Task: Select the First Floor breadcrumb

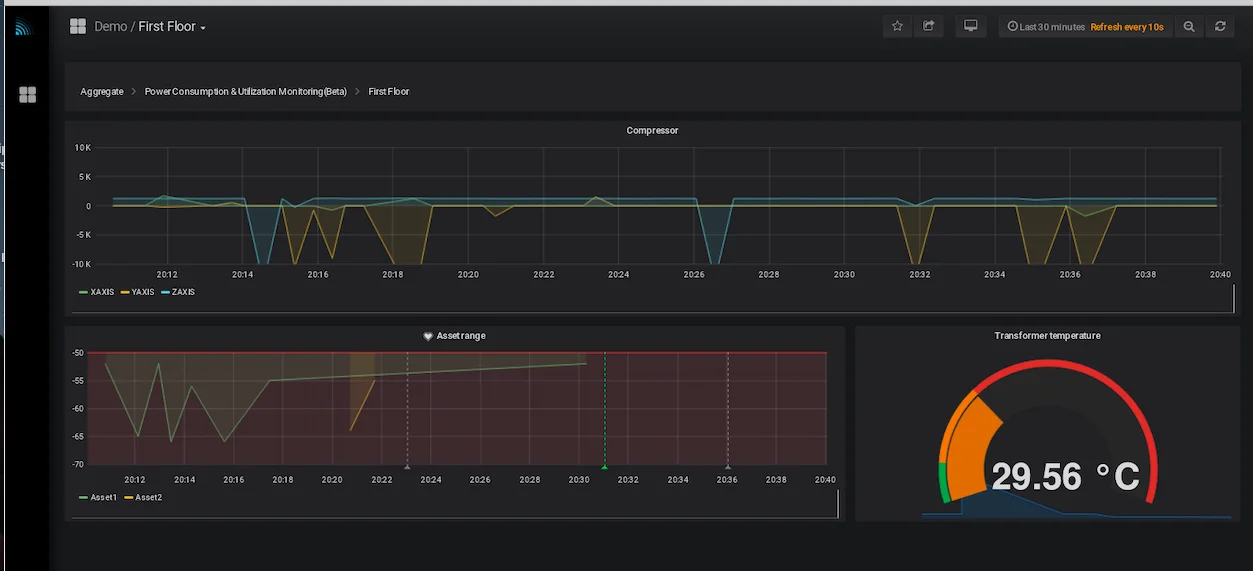Action: coord(389,91)
